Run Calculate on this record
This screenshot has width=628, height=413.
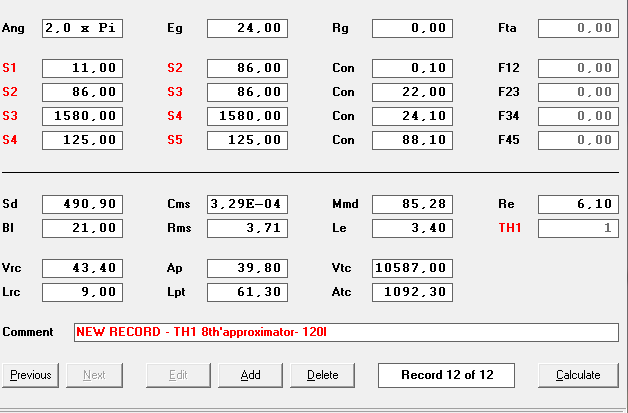pos(578,375)
